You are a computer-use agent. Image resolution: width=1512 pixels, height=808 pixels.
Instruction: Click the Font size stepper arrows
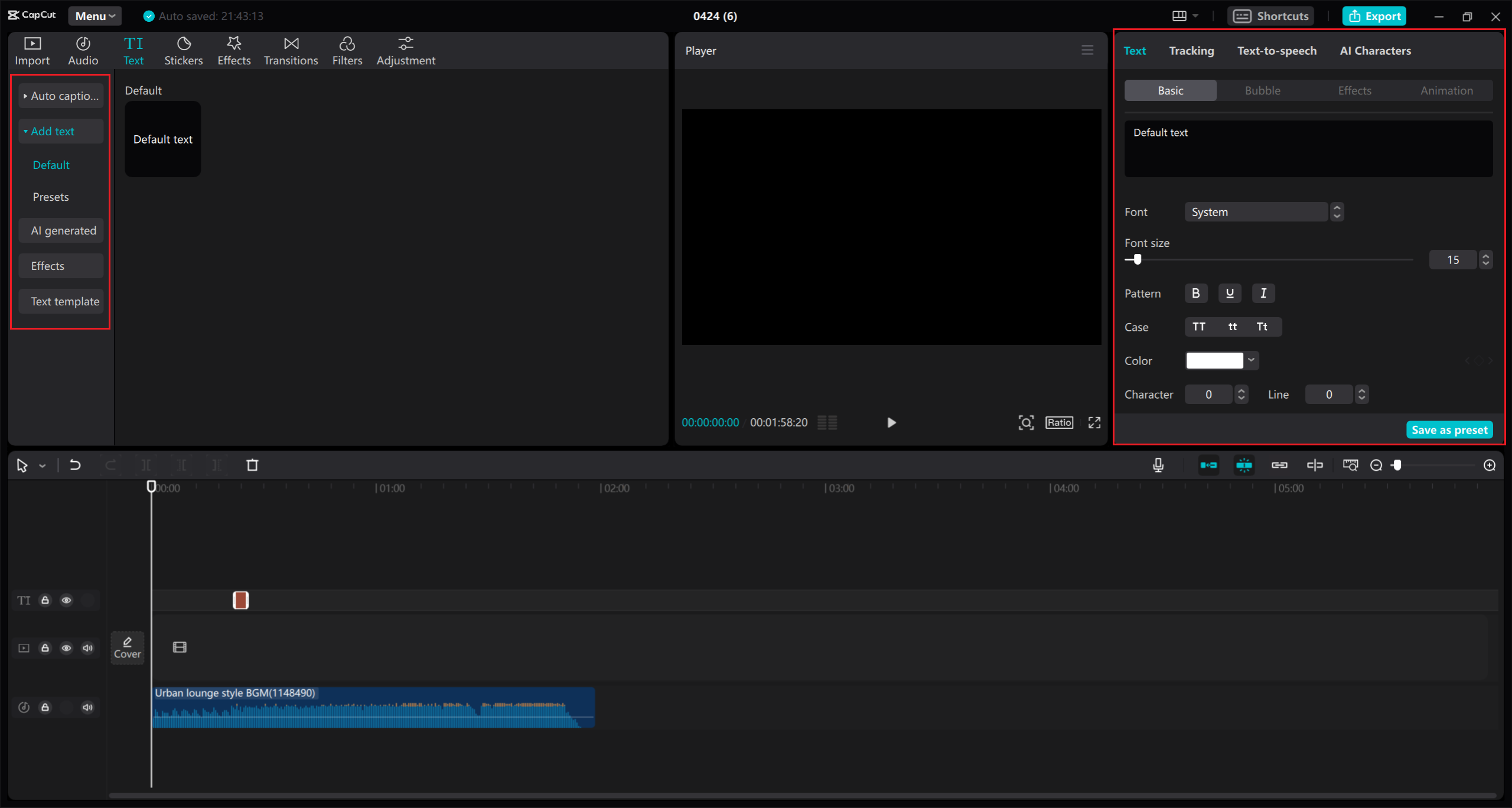pyautogui.click(x=1485, y=259)
